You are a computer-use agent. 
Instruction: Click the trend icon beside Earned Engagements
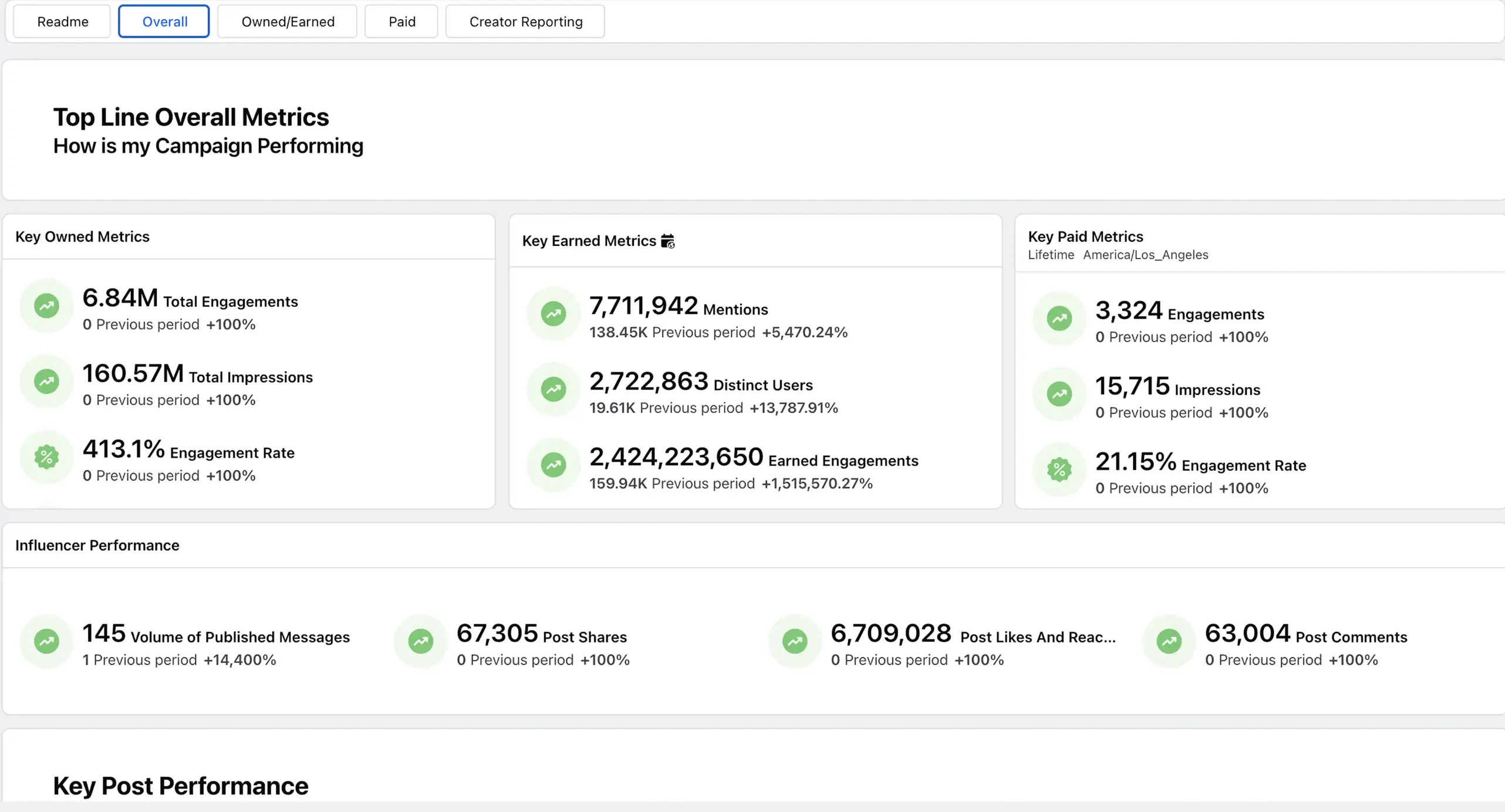(553, 465)
